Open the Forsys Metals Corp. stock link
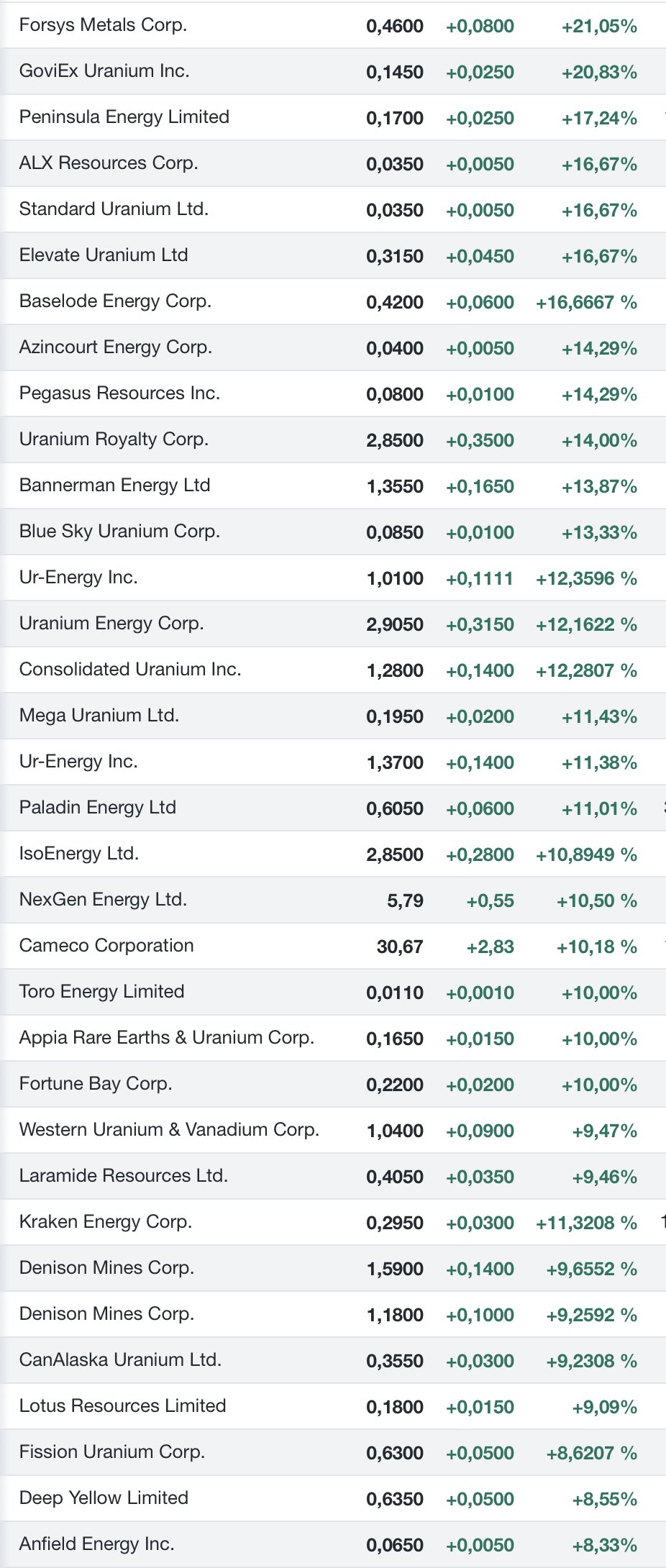This screenshot has height=1568, width=666. [x=103, y=25]
